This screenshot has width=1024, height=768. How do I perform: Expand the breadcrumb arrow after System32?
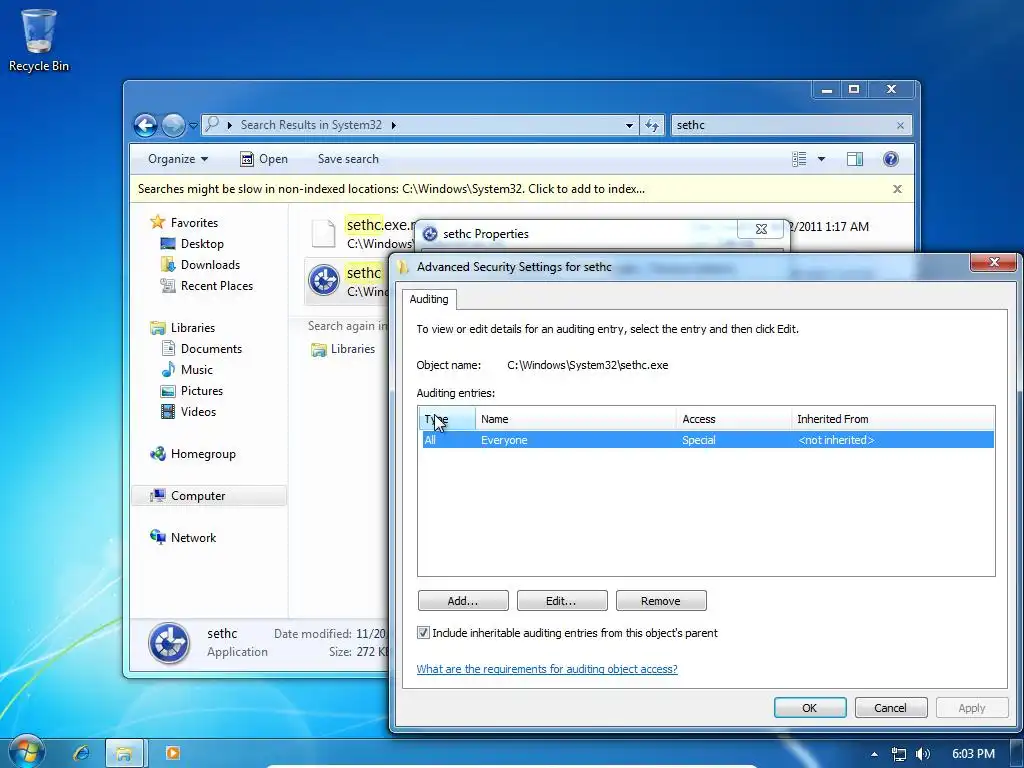click(x=394, y=125)
